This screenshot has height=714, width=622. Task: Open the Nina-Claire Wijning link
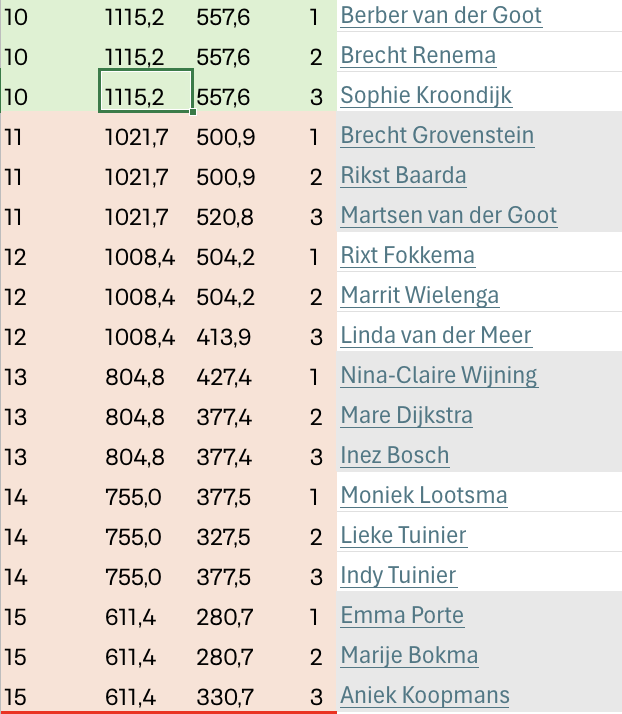439,376
